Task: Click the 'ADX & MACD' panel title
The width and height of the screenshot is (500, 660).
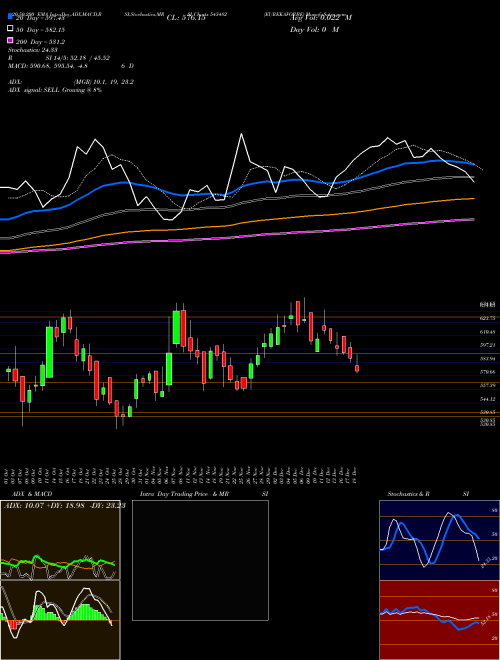Action: [x=32, y=494]
